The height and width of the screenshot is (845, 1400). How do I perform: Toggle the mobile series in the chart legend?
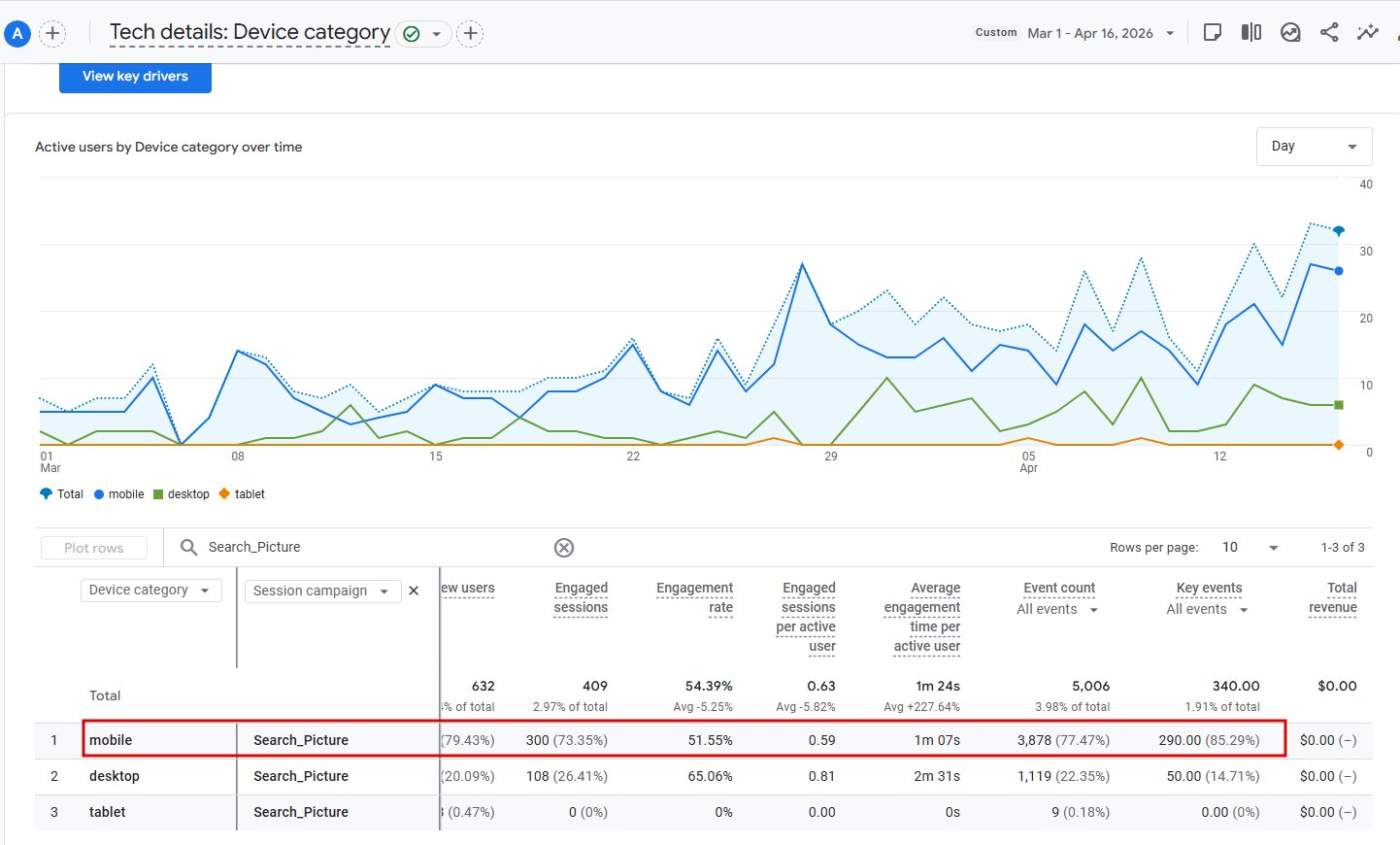(119, 494)
